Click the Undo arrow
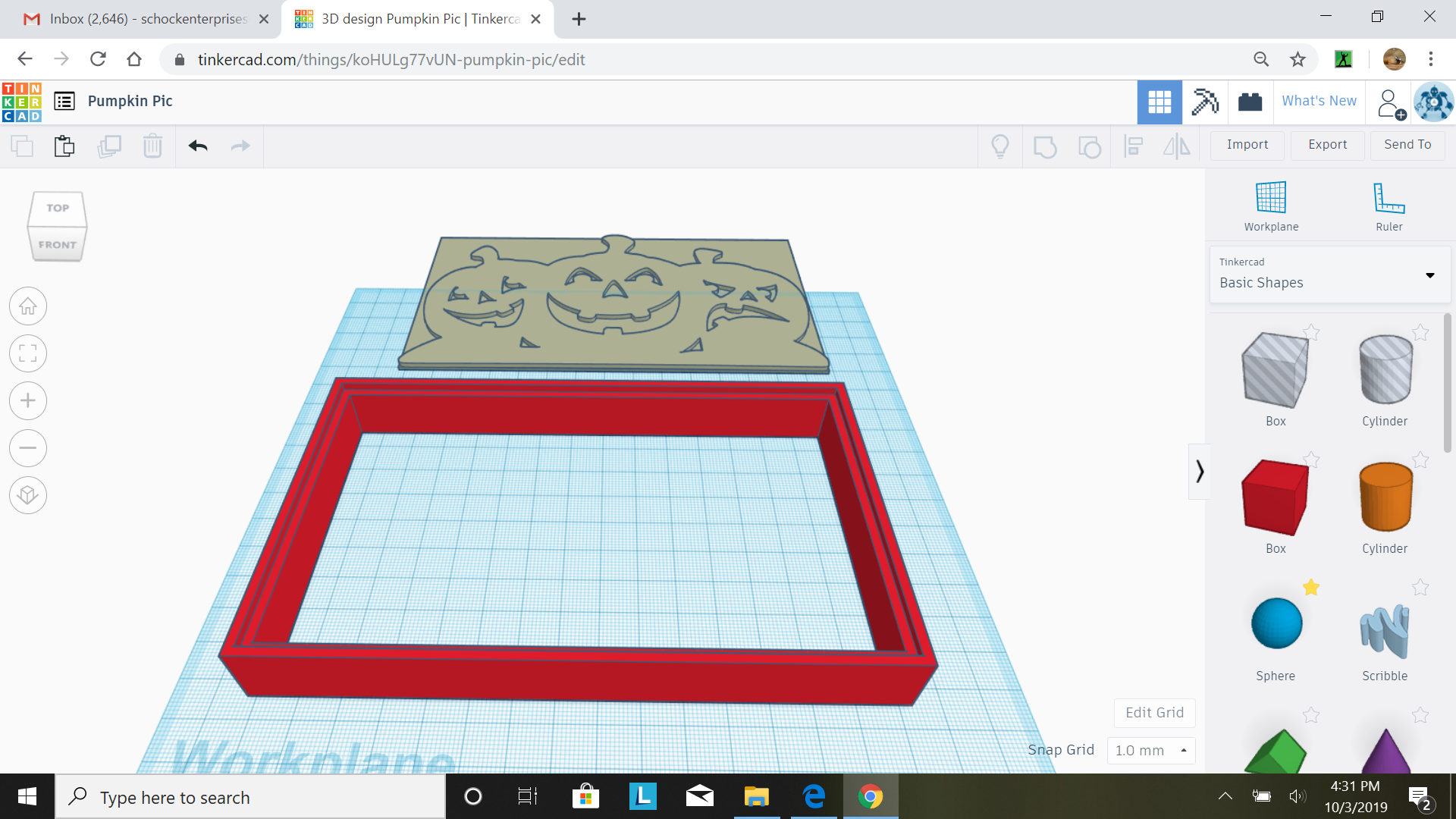The height and width of the screenshot is (819, 1456). 197,146
